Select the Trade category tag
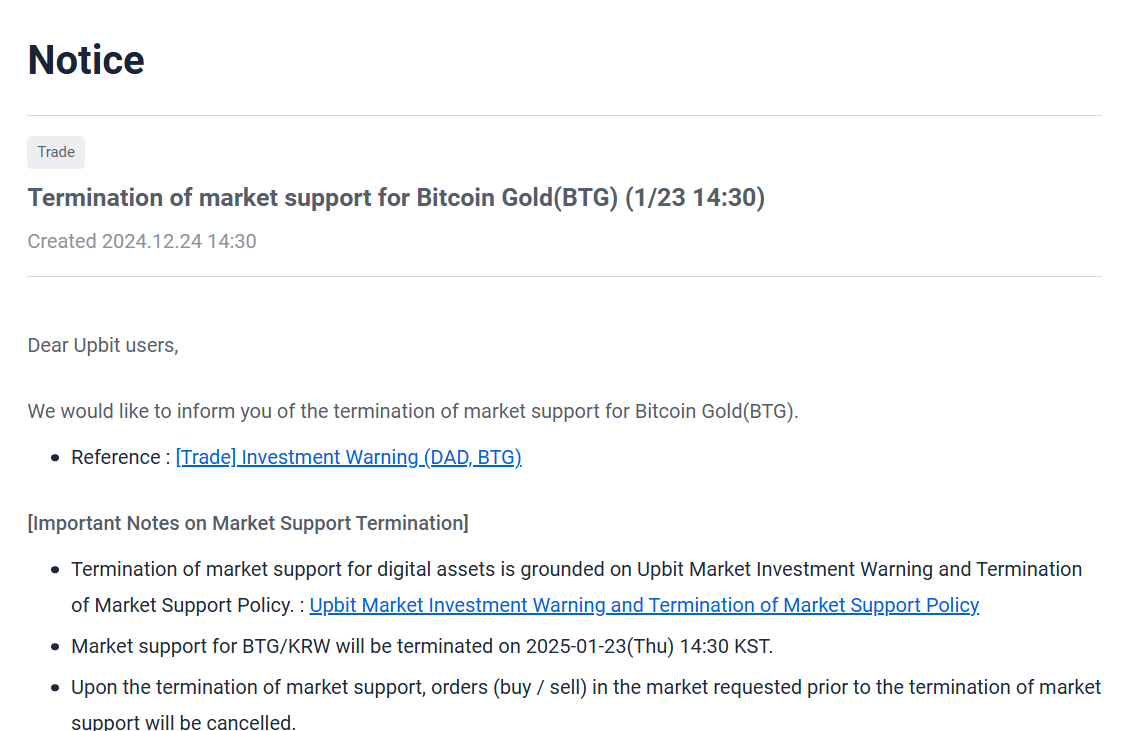The width and height of the screenshot is (1128, 731). click(x=56, y=153)
